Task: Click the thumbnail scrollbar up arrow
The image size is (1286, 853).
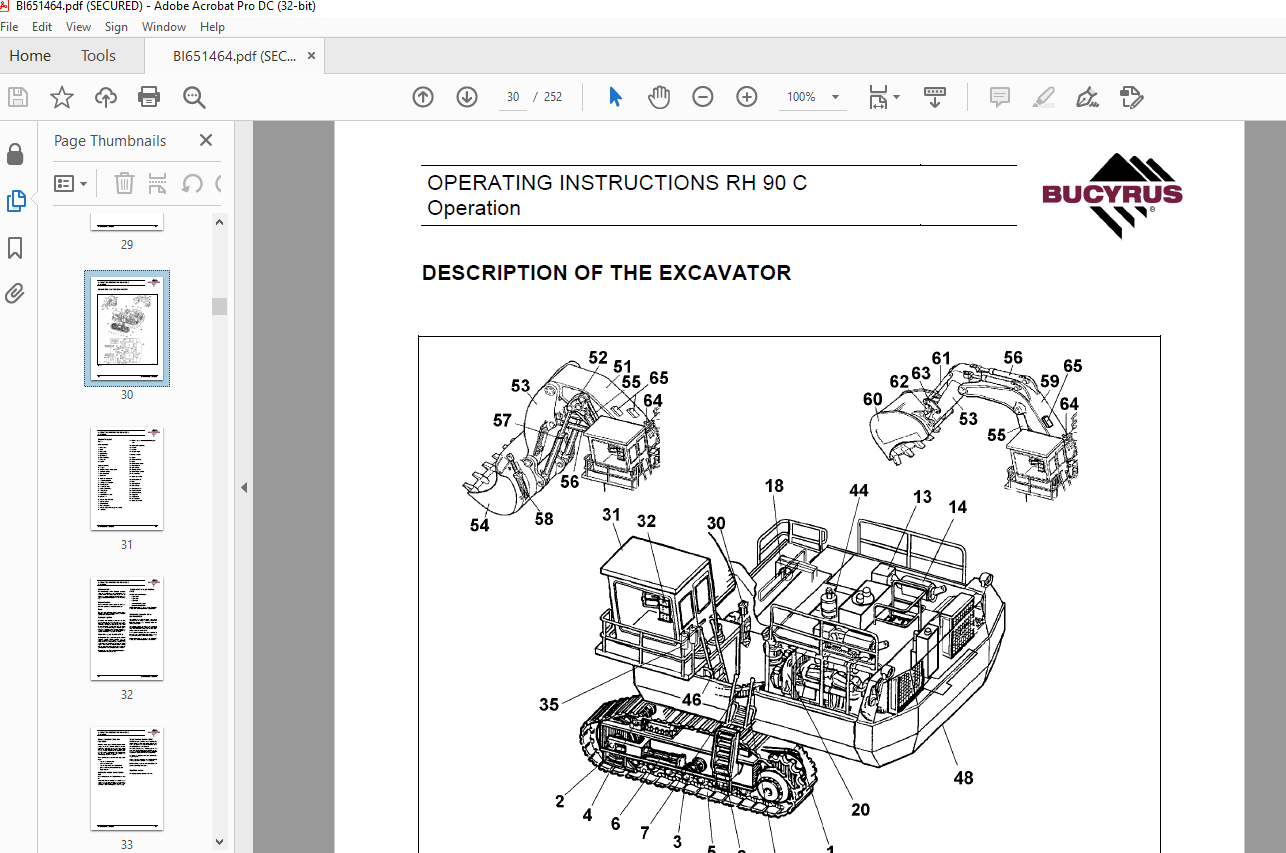Action: [219, 221]
